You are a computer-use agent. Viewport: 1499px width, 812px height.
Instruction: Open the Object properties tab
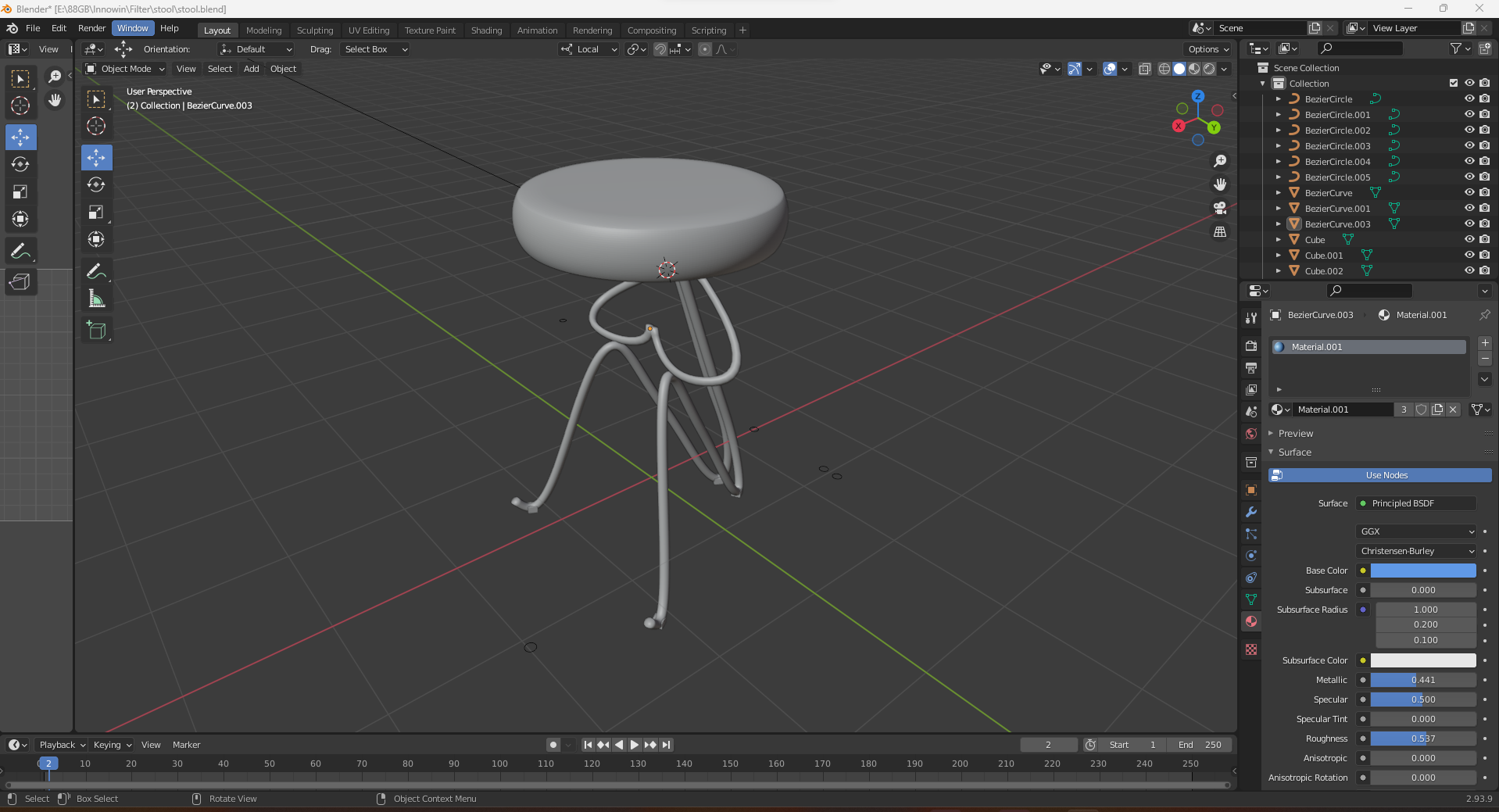coord(1251,490)
